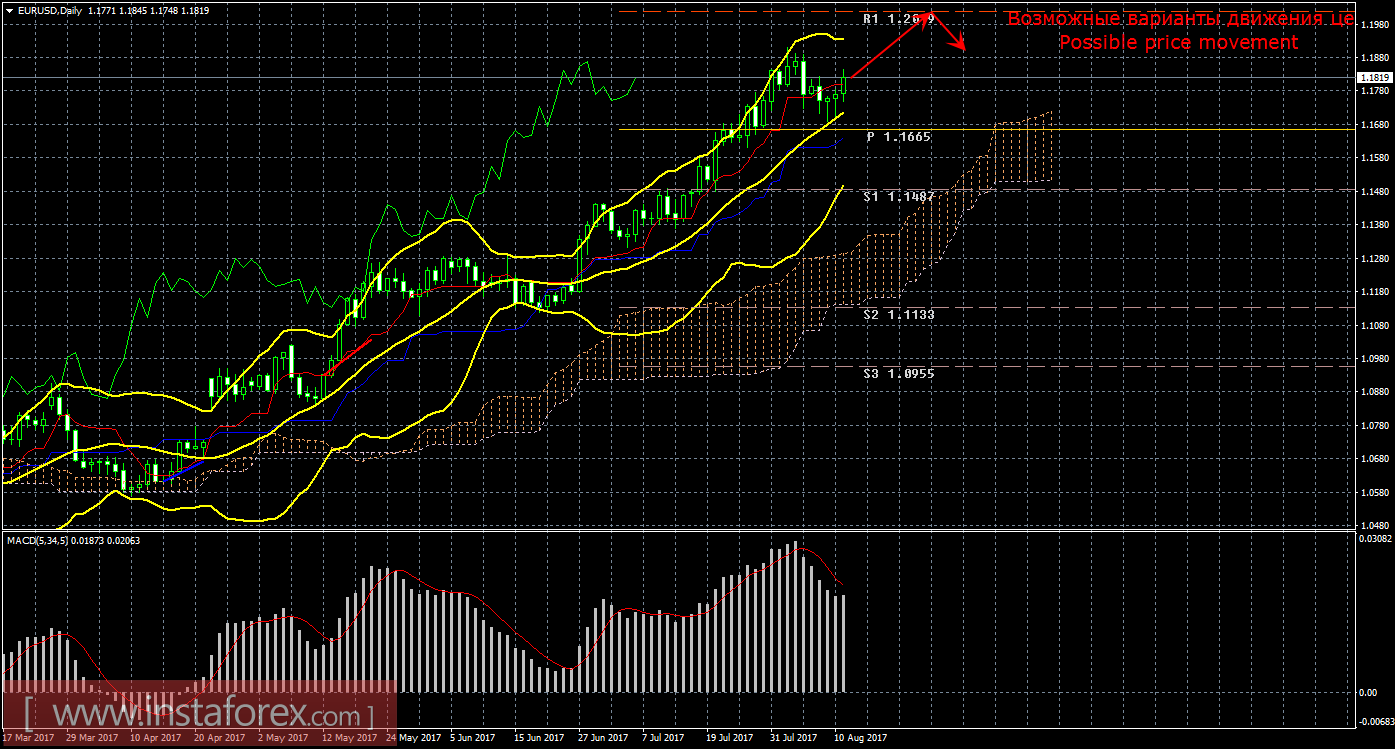Select the S3 1.0955 support label
This screenshot has height=749, width=1395.
click(899, 373)
